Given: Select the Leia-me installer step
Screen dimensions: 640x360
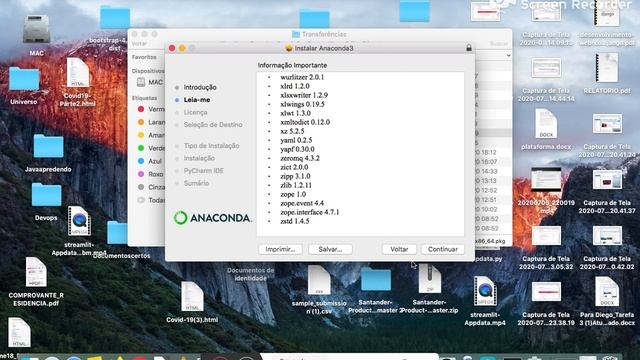Looking at the screenshot, I should pyautogui.click(x=197, y=100).
